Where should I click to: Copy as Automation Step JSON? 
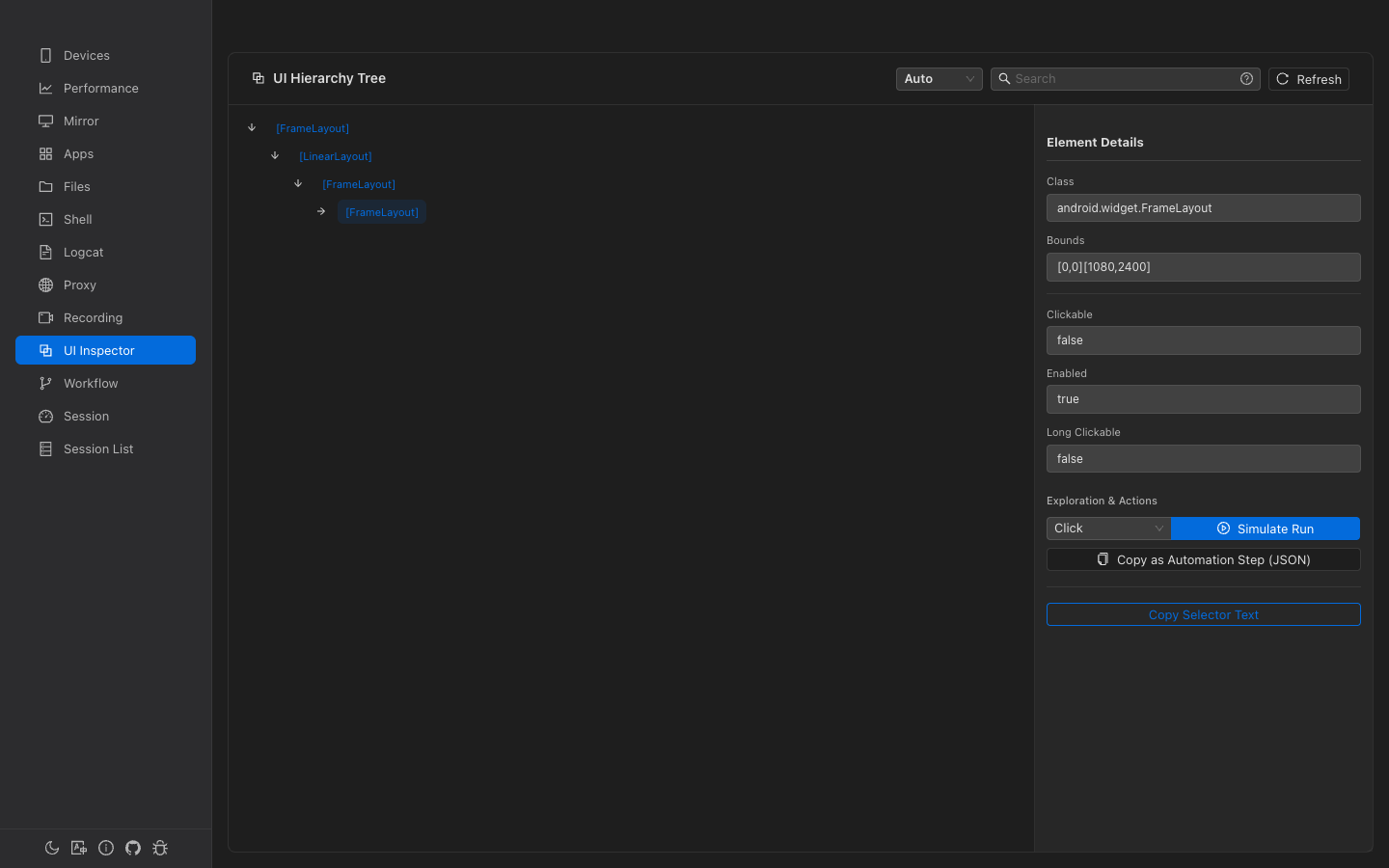[1203, 559]
